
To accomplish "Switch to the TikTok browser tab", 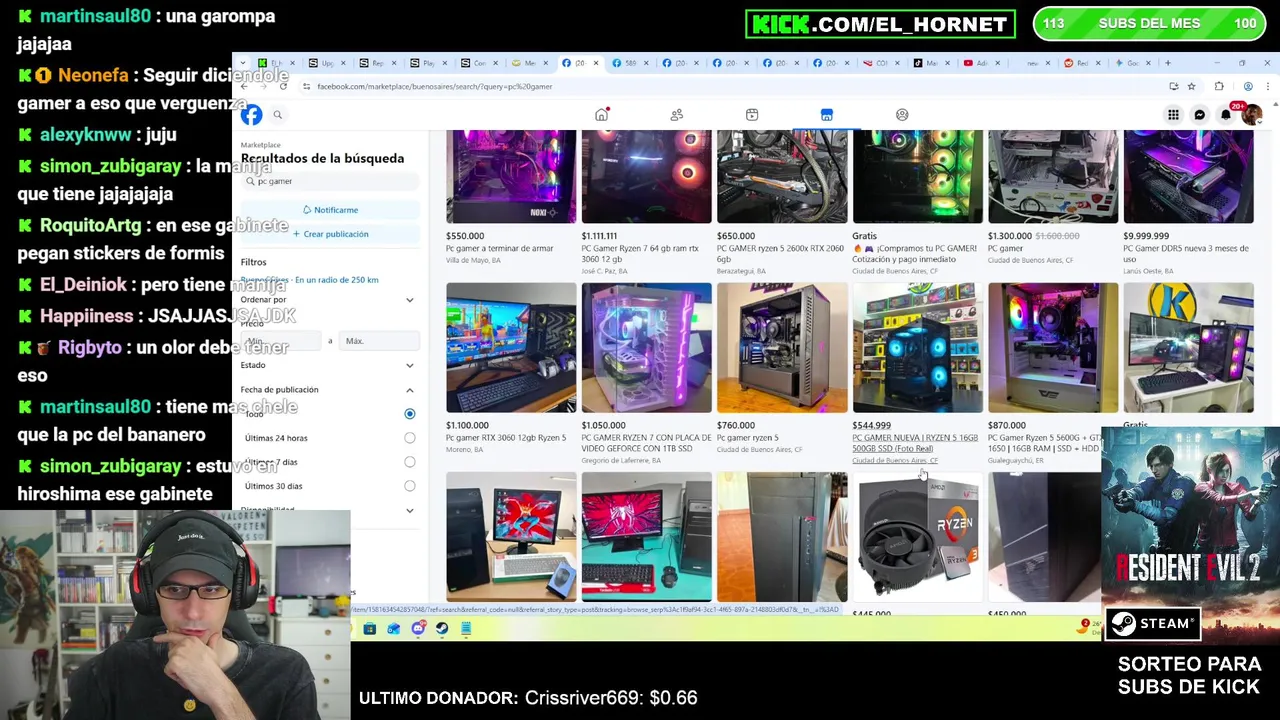I will [930, 63].
